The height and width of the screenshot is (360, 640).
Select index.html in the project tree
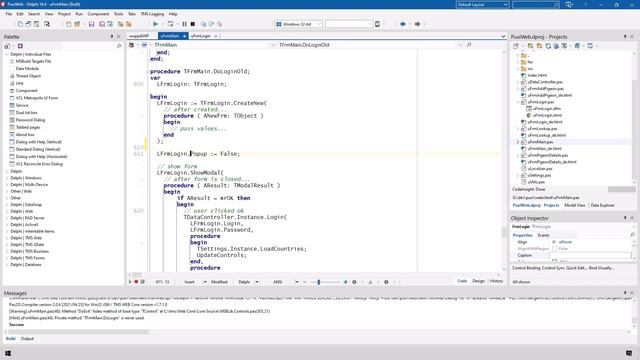pos(537,76)
